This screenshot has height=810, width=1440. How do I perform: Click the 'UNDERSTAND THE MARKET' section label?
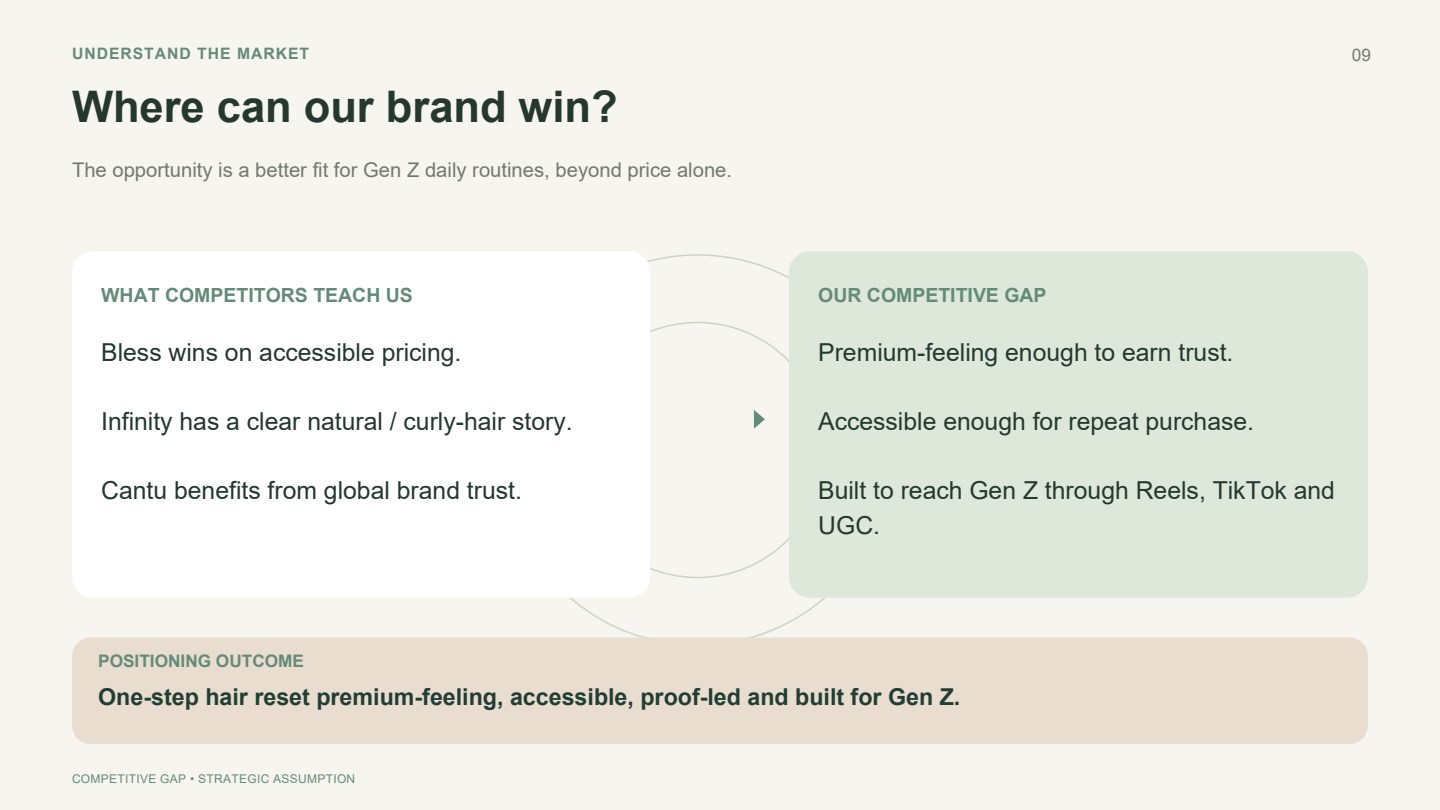click(x=191, y=54)
